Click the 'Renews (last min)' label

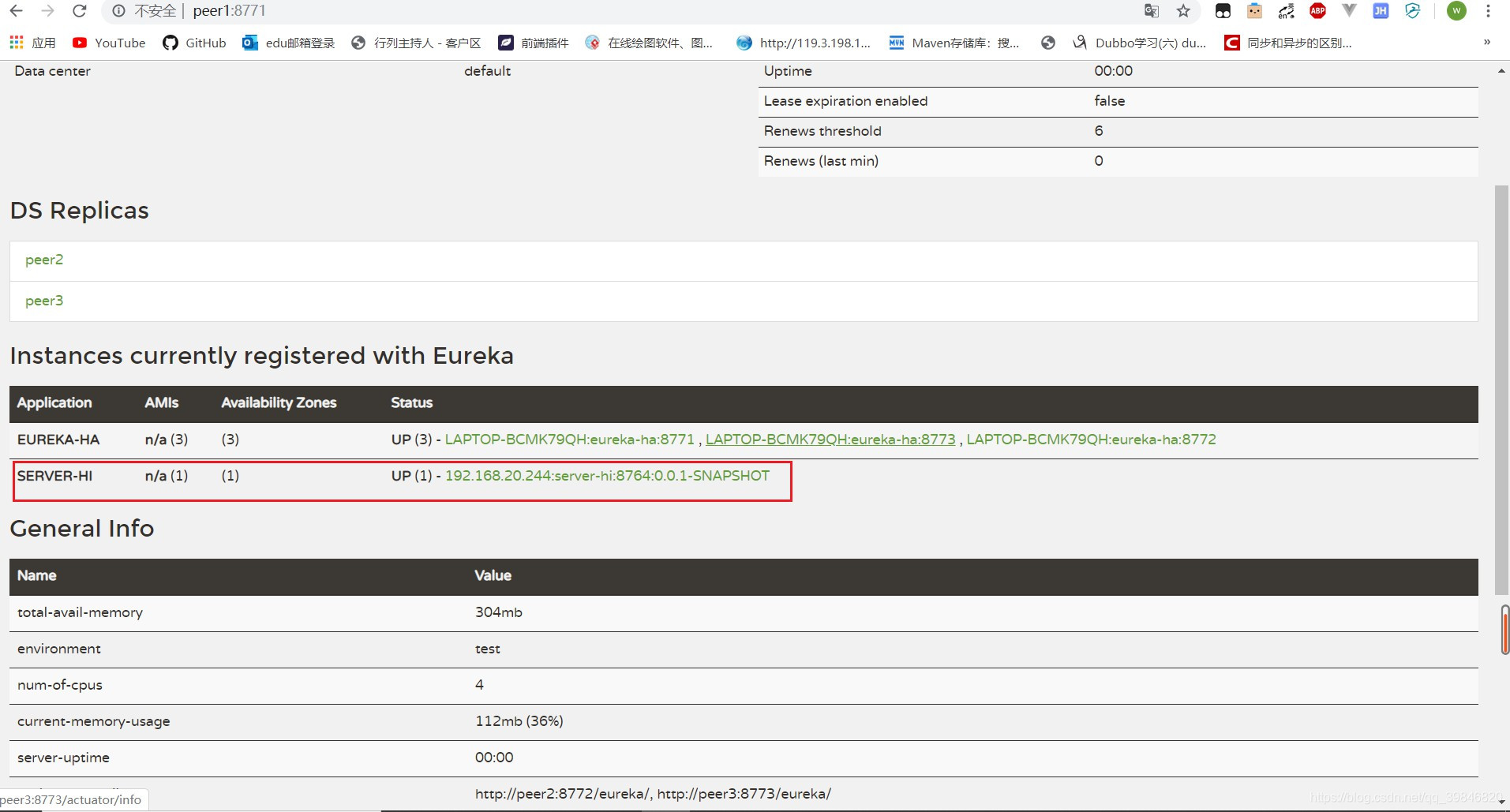coord(821,161)
